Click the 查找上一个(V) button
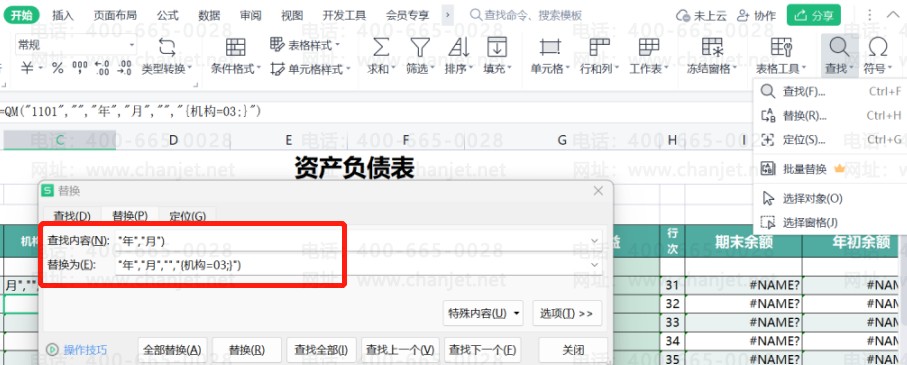 click(400, 350)
